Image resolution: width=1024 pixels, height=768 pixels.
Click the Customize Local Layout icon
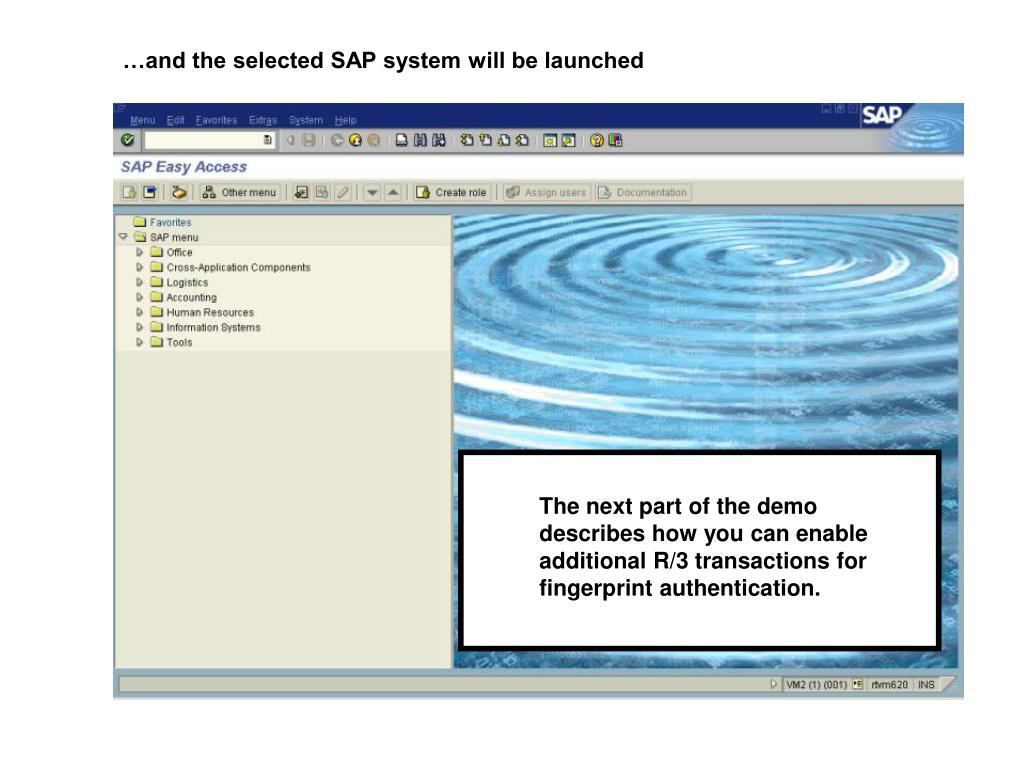(615, 140)
